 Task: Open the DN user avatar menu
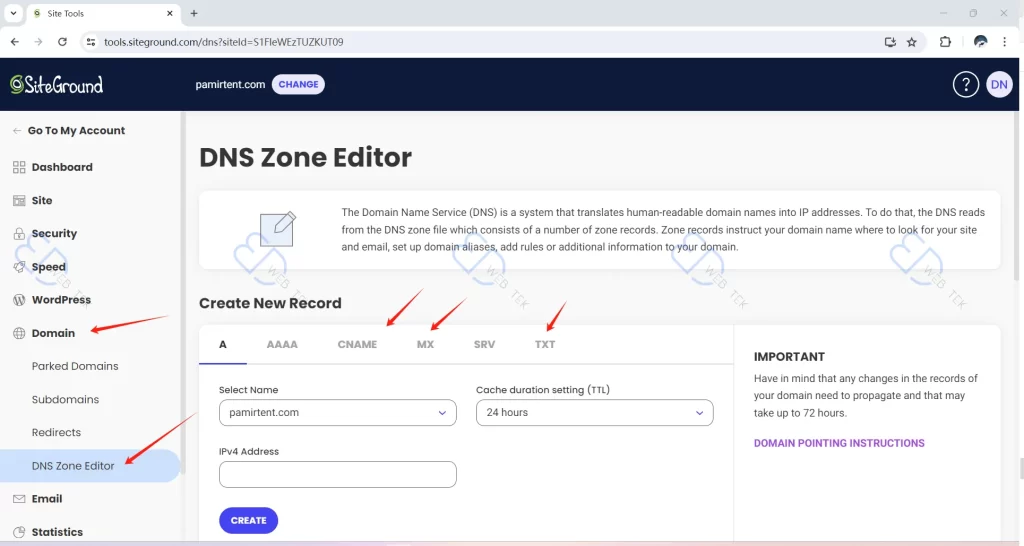(999, 84)
